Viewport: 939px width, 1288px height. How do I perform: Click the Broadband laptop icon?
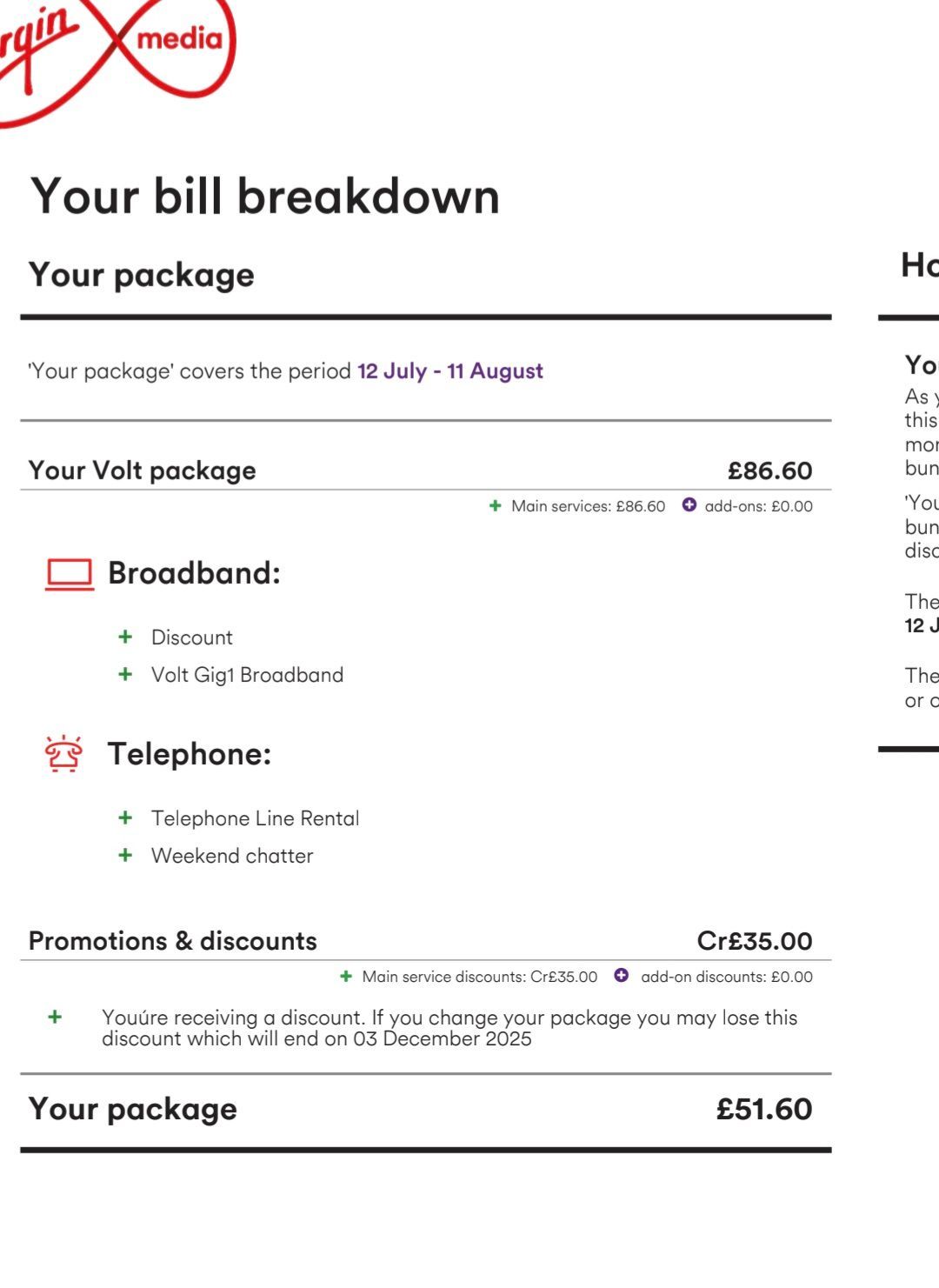pos(70,575)
